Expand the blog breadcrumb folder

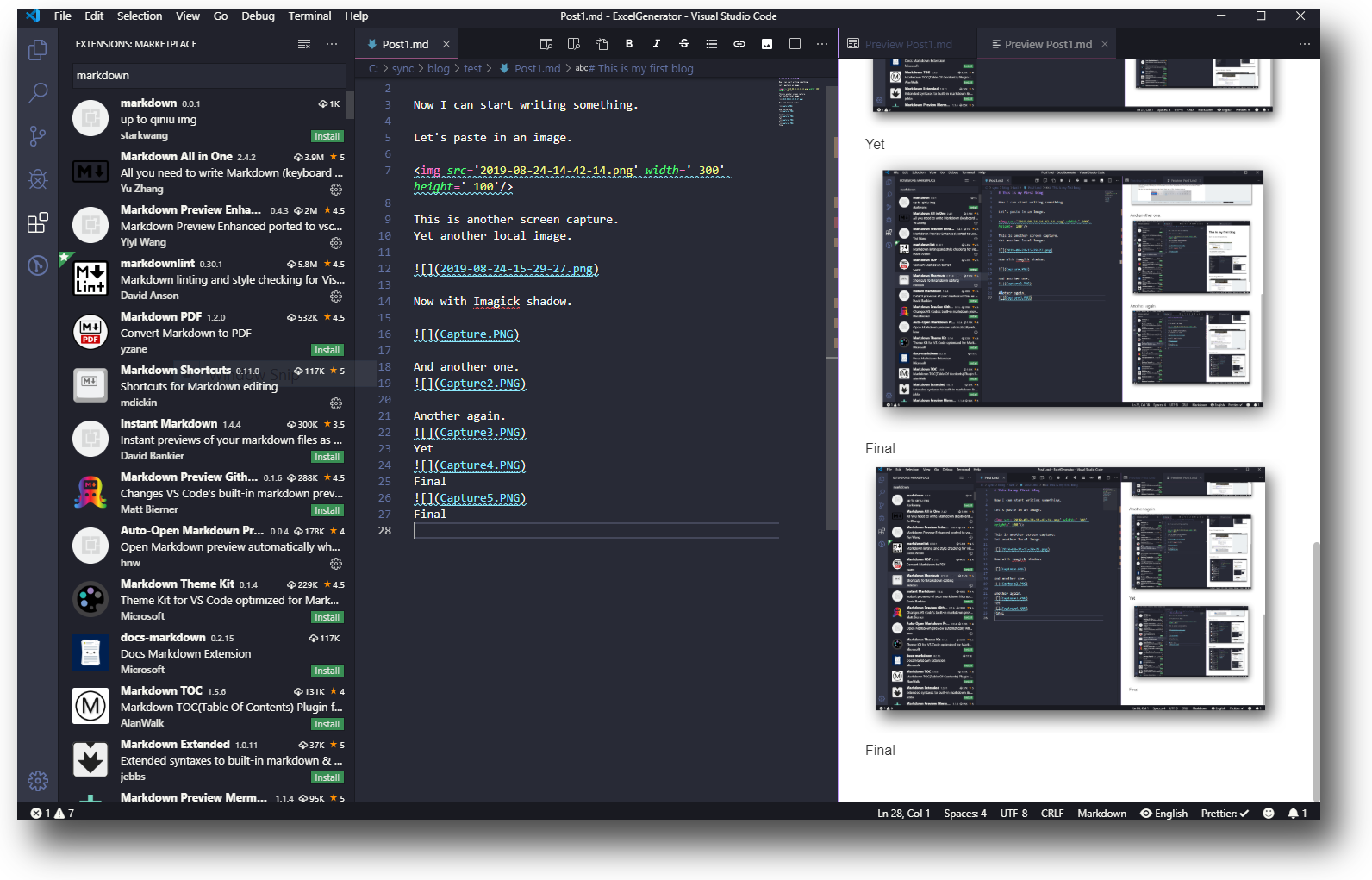(x=439, y=68)
